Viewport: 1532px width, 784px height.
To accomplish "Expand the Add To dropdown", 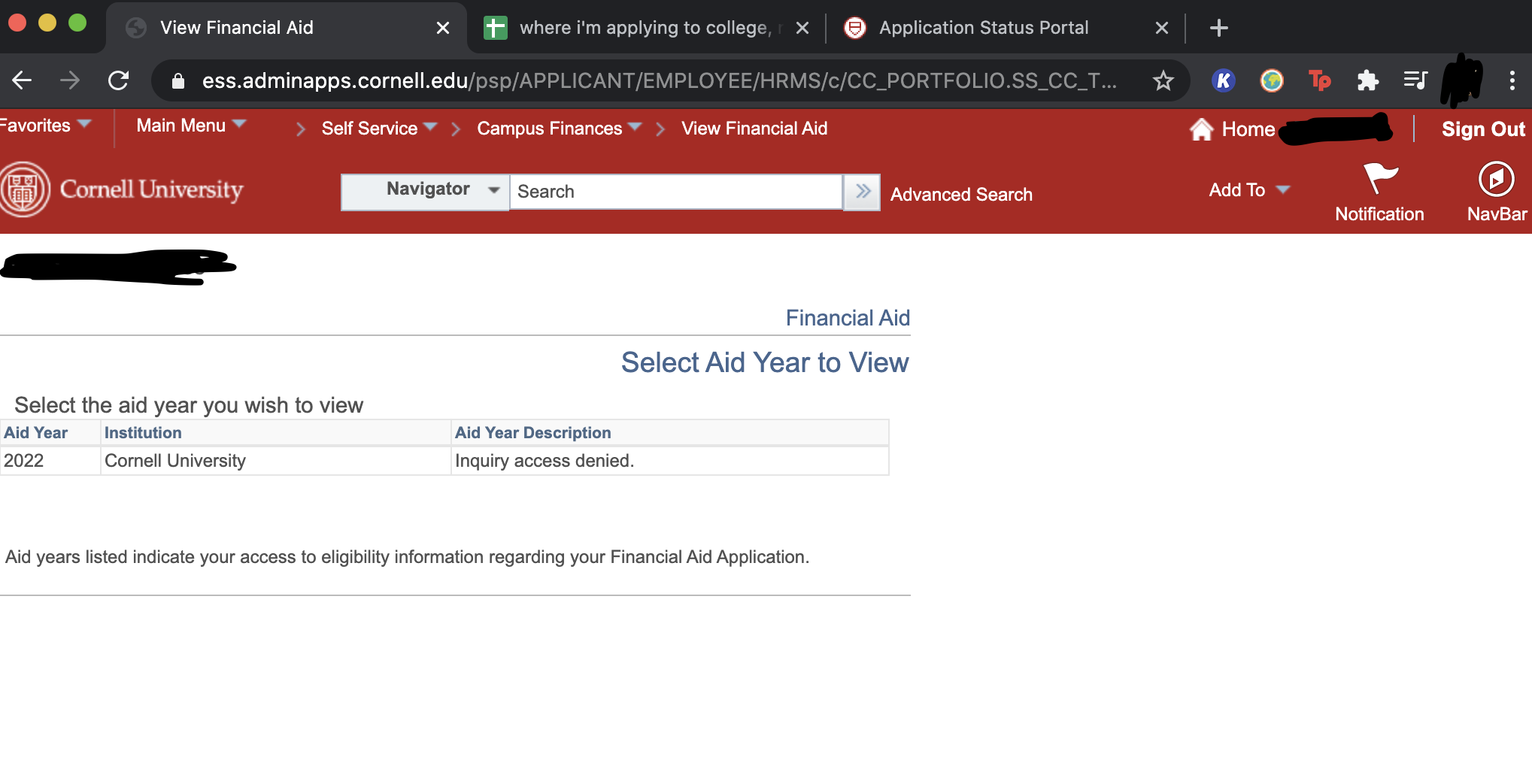I will 1249,190.
